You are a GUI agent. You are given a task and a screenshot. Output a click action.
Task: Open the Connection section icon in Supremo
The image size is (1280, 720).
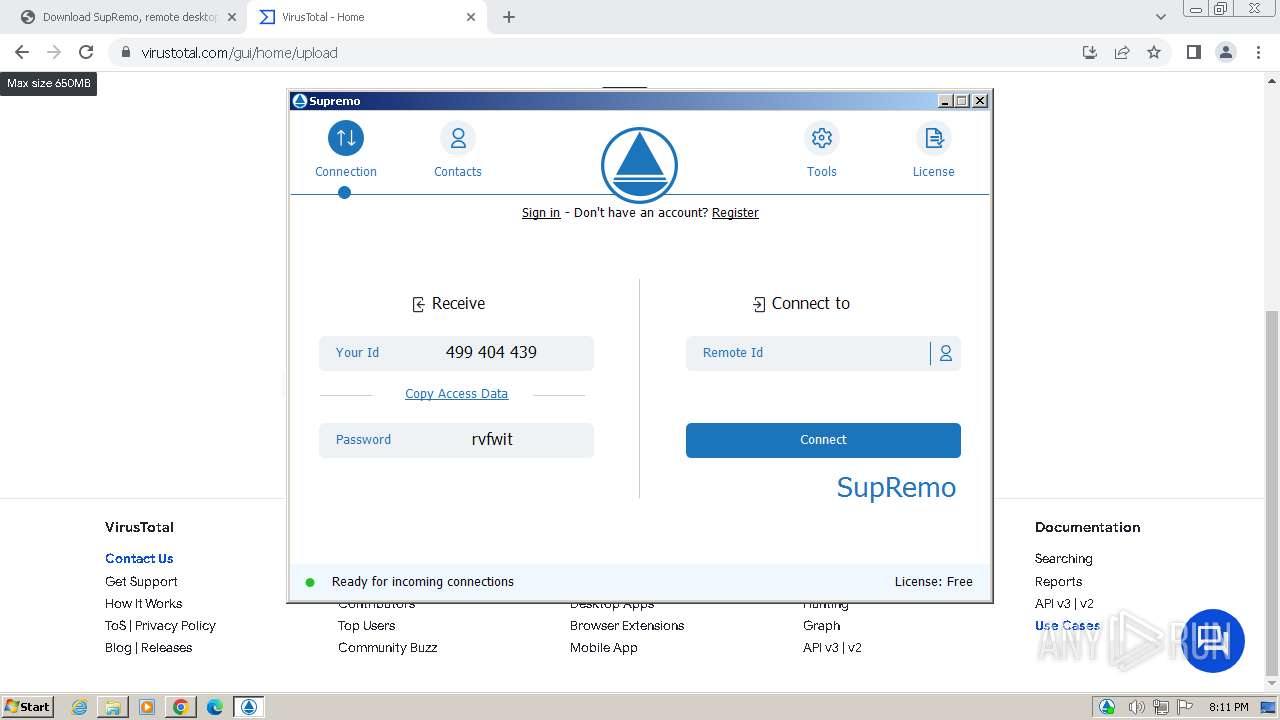click(346, 138)
